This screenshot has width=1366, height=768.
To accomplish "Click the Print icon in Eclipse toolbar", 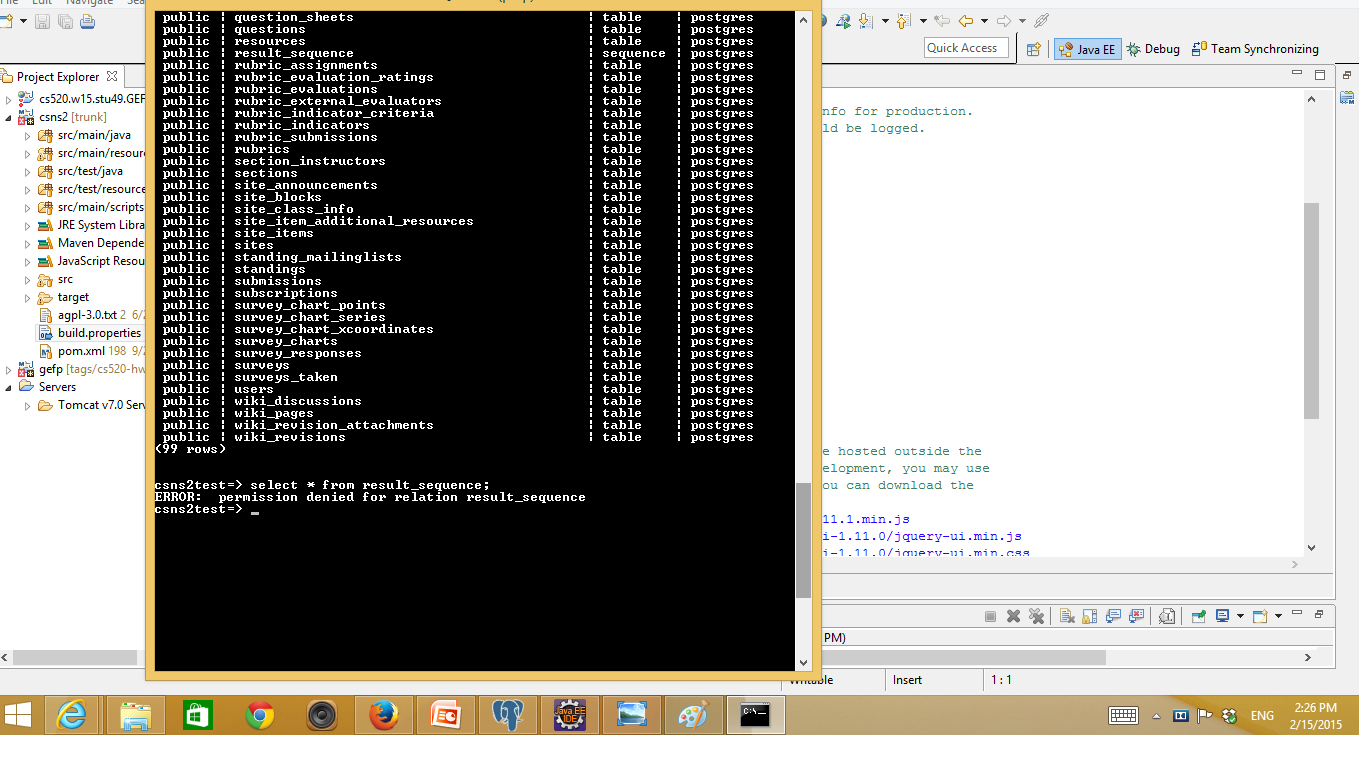I will coord(87,21).
